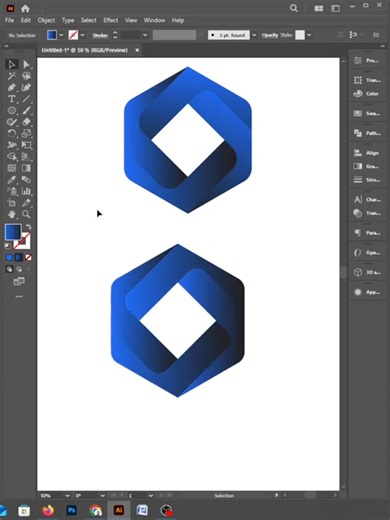This screenshot has width=390, height=520.
Task: Open the 50% zoom level dropdown
Action: (67, 496)
